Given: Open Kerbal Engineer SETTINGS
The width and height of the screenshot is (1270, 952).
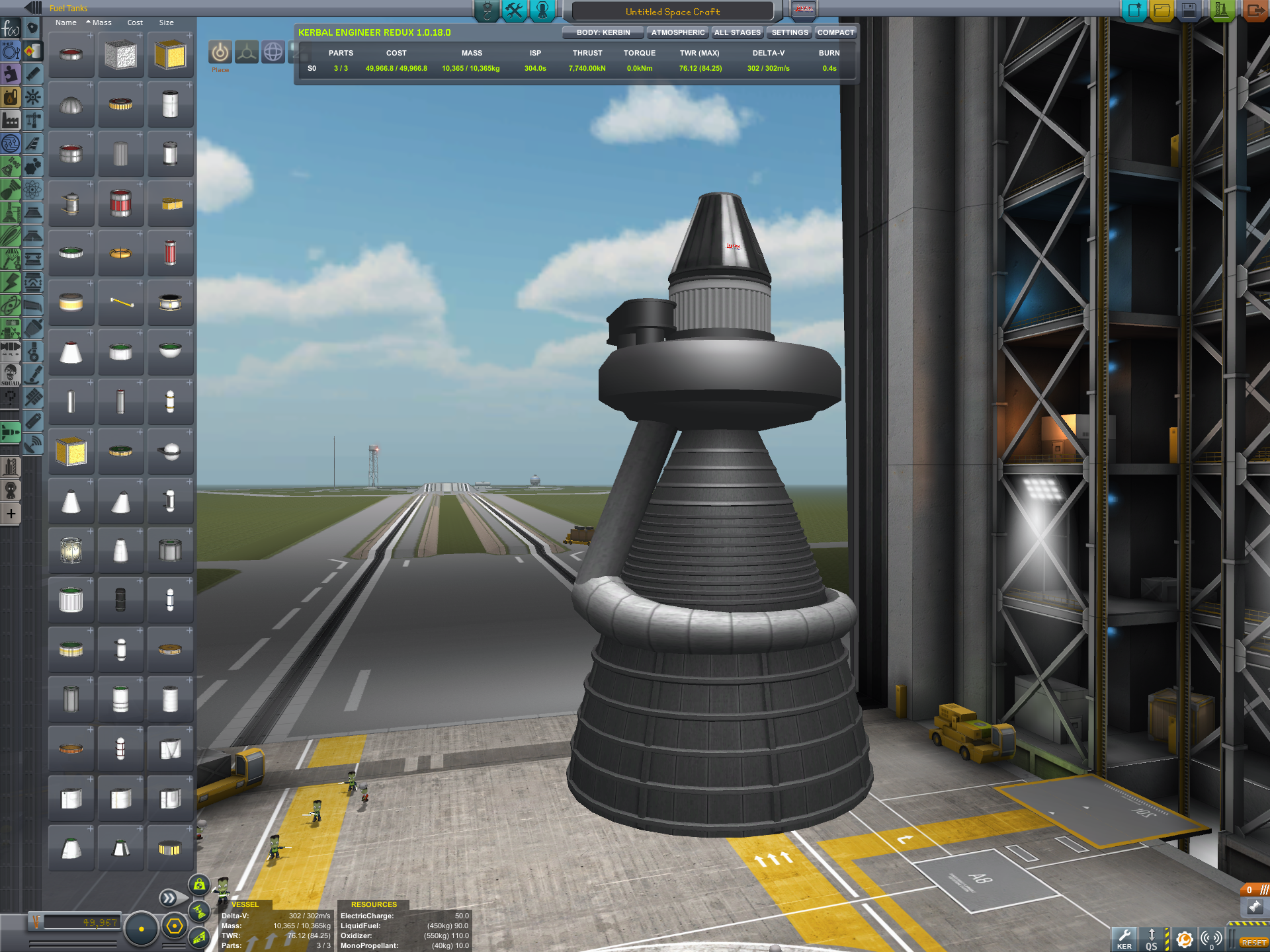Looking at the screenshot, I should point(789,32).
